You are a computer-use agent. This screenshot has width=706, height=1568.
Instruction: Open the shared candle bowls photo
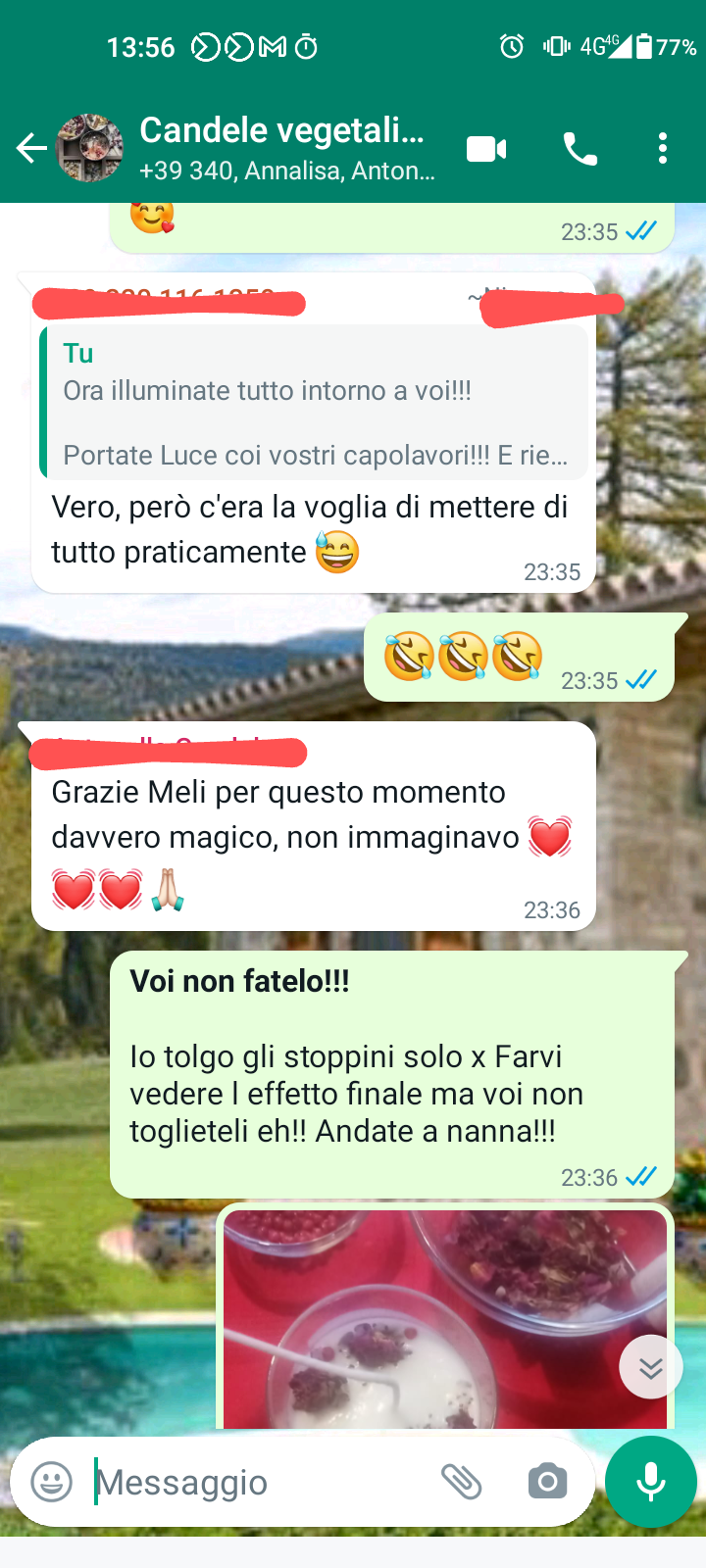[x=445, y=1316]
